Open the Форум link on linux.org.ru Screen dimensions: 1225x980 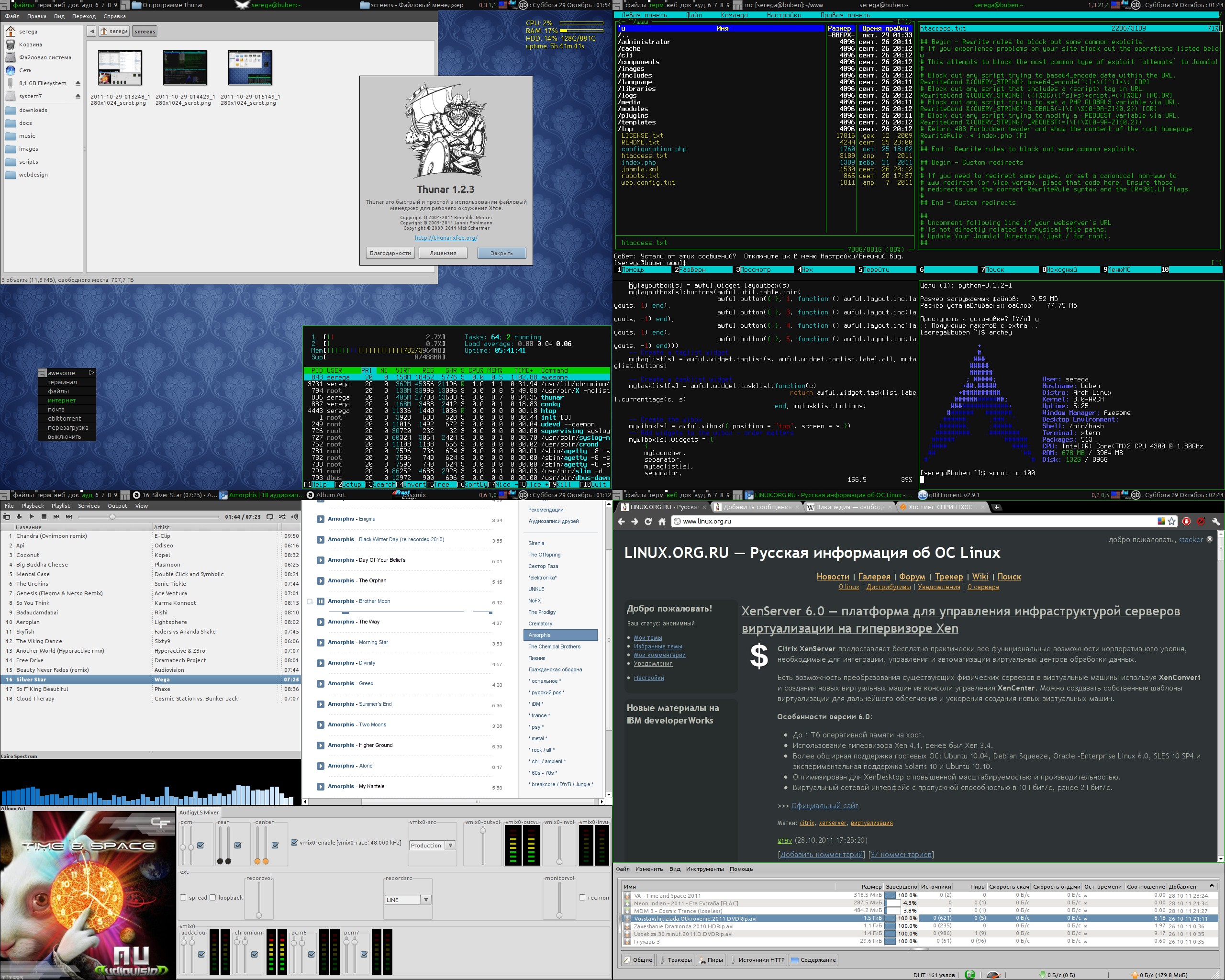pos(912,576)
